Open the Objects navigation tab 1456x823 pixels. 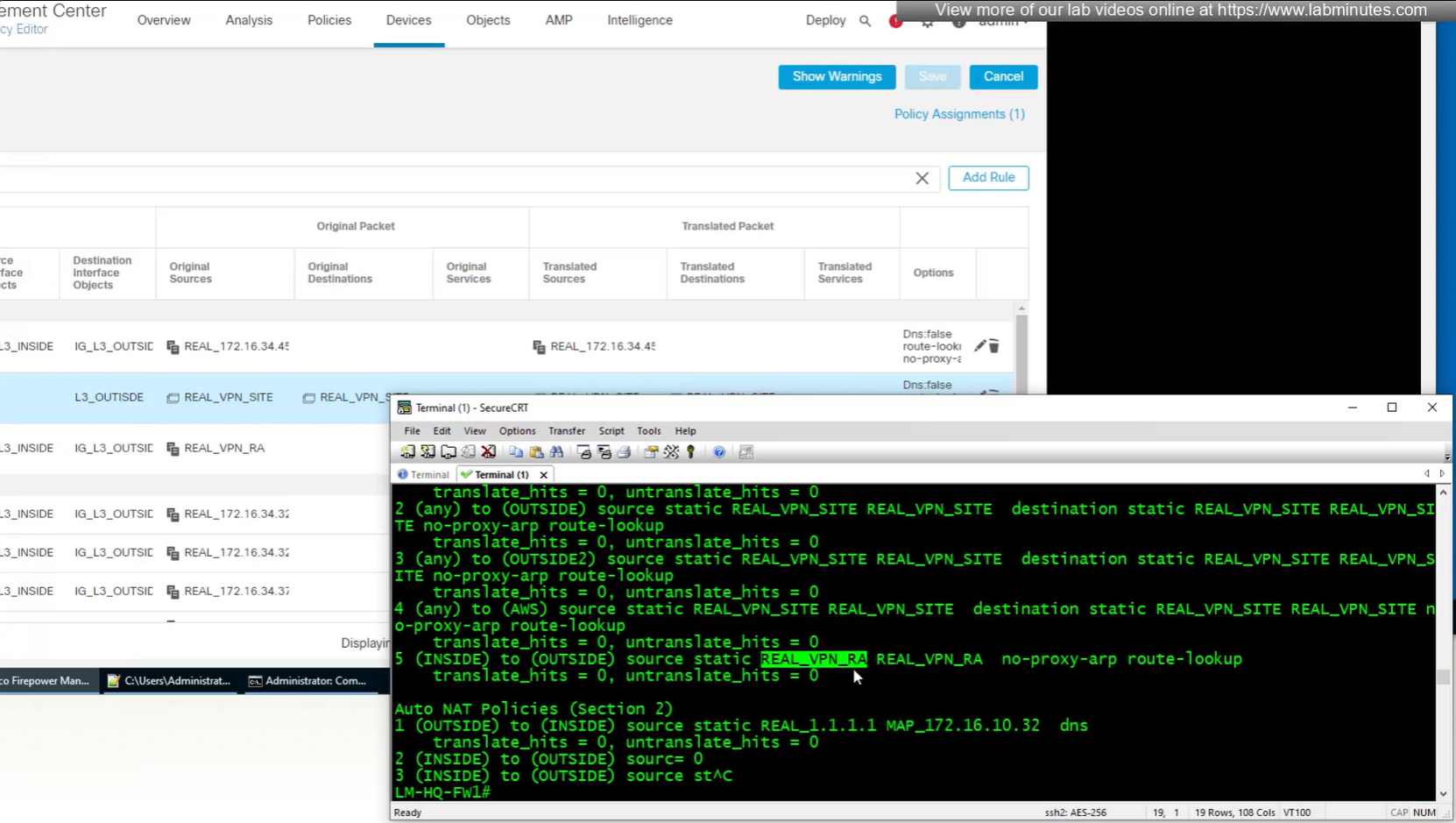[x=488, y=20]
